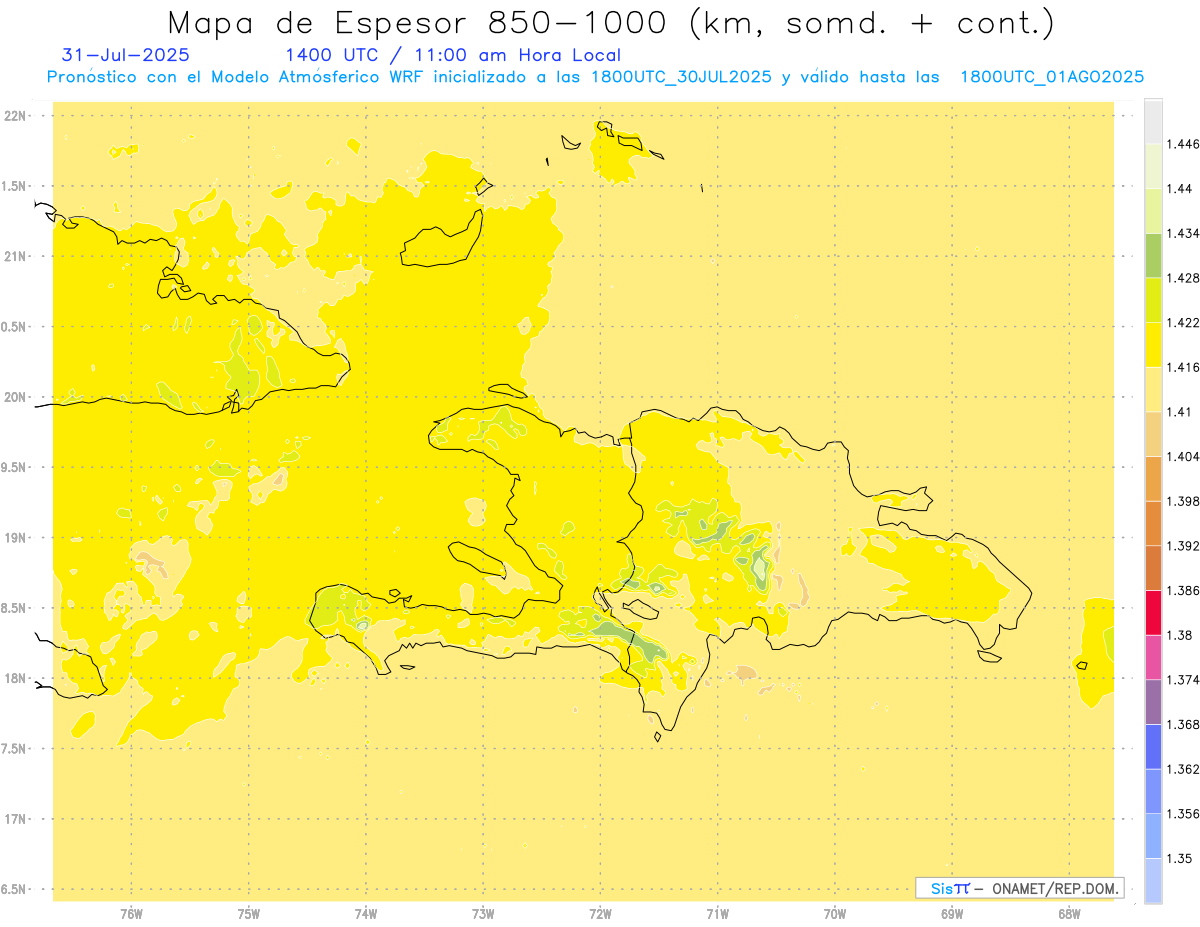
Task: Click the legend value '1.362'
Action: click(1184, 769)
